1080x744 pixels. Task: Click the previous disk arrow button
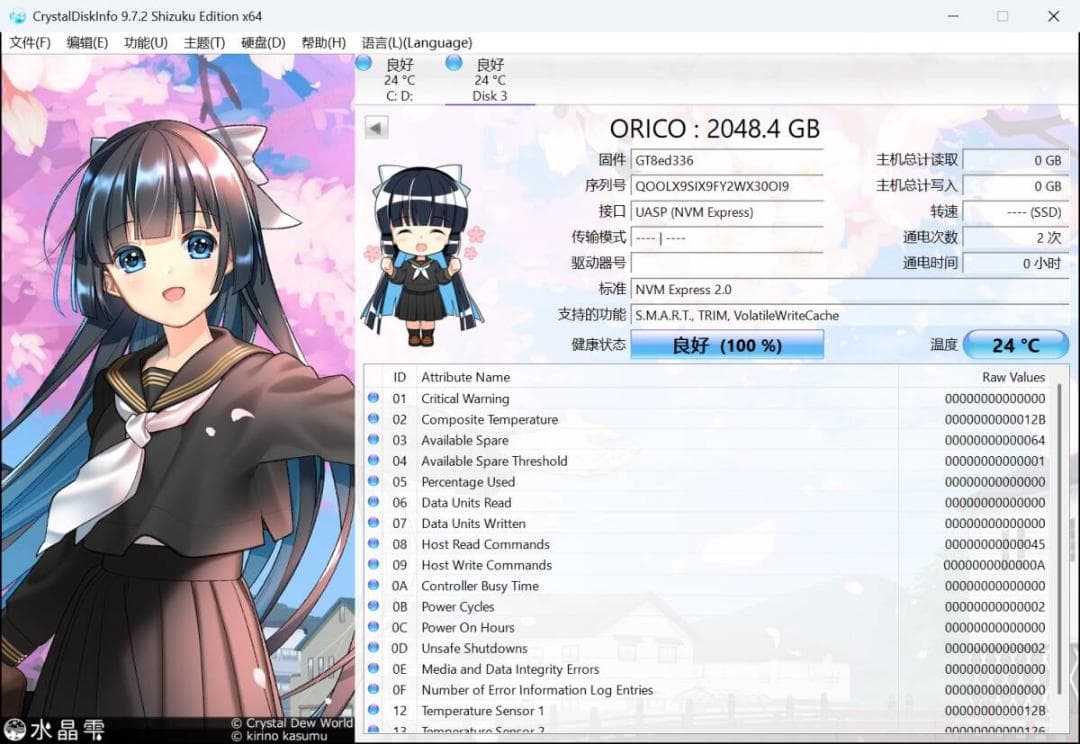(x=375, y=127)
